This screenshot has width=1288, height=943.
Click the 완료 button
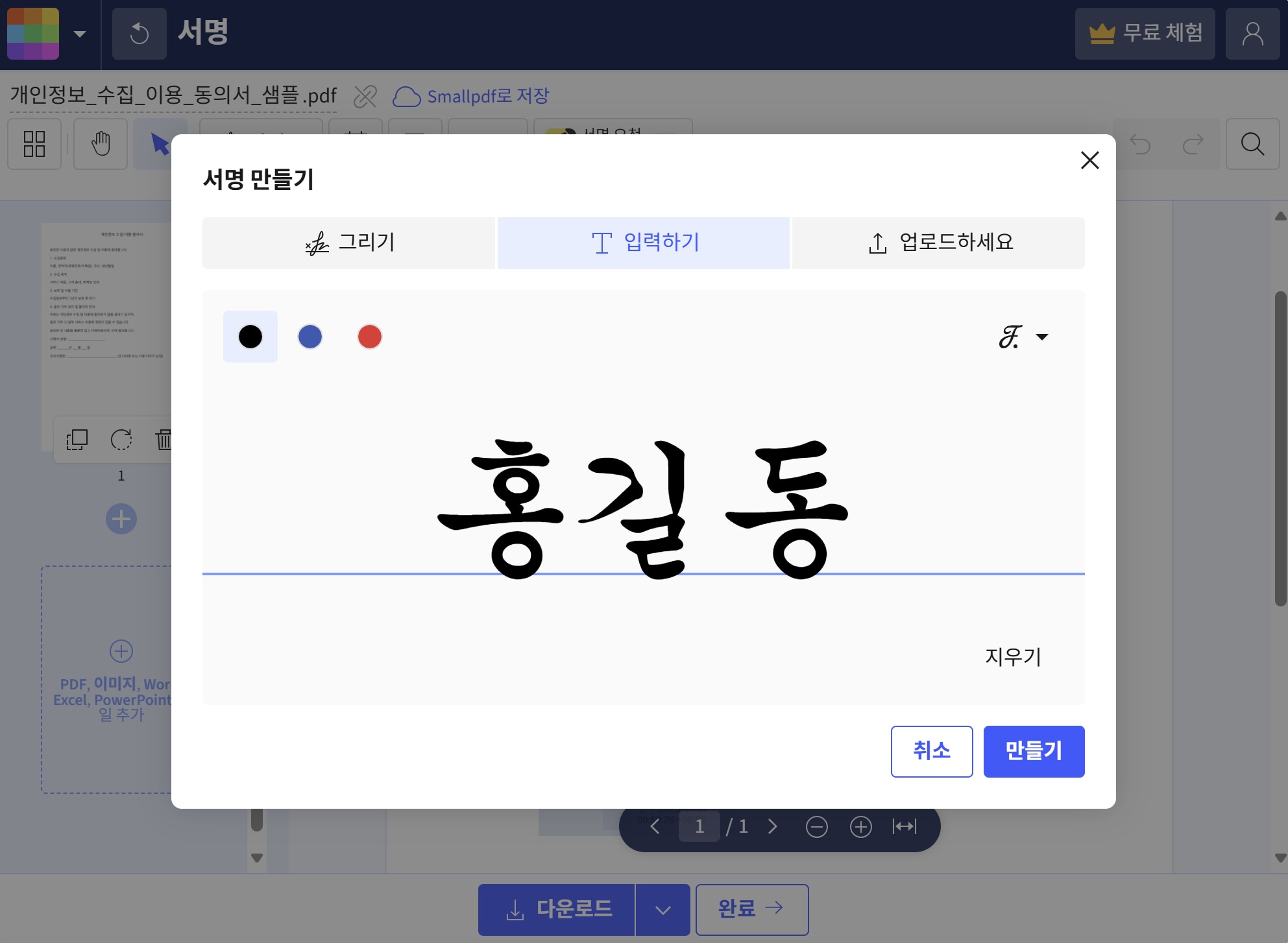tap(752, 910)
